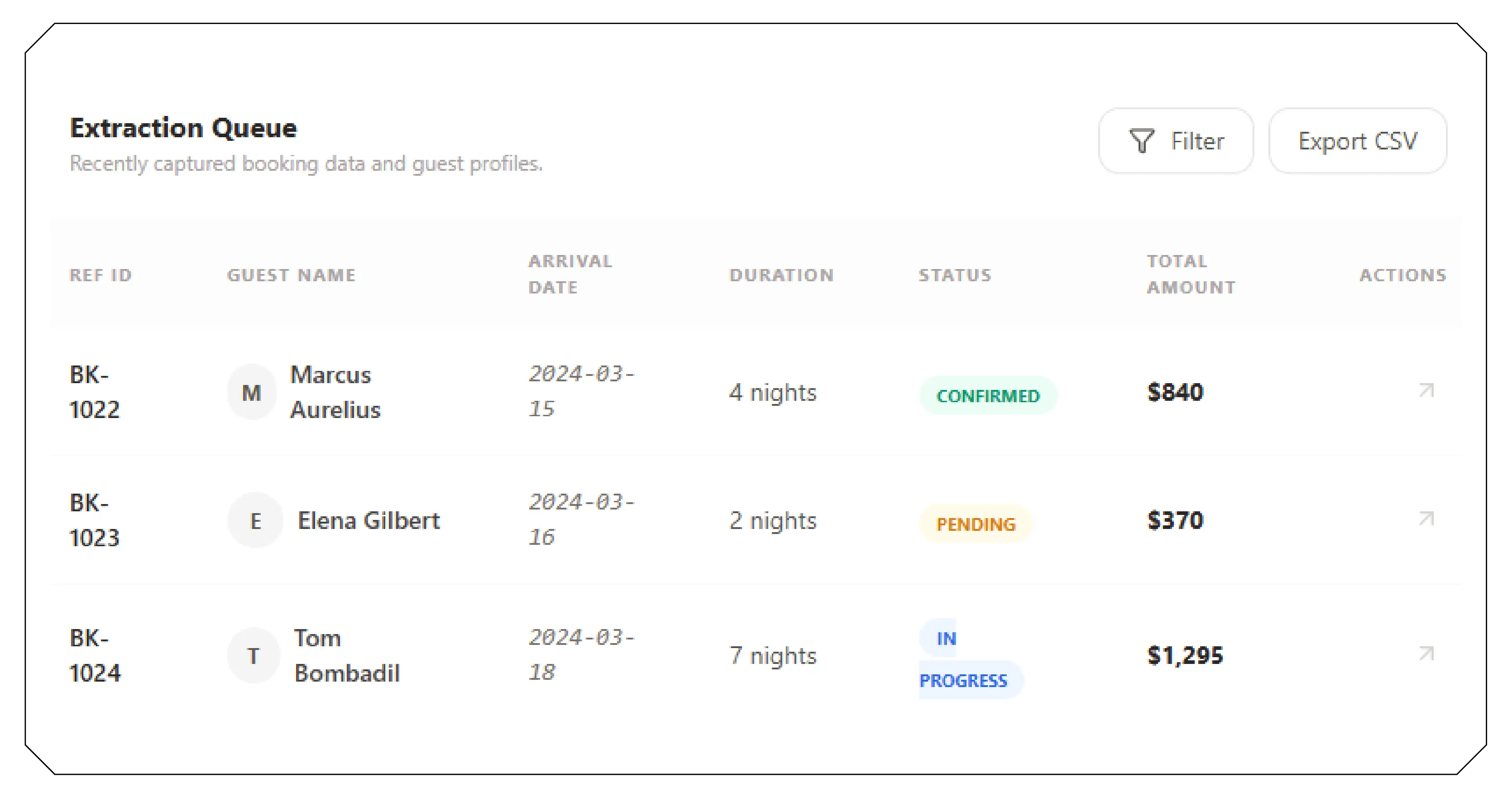
Task: Click Marcus Aurelius's M avatar
Action: [x=252, y=392]
